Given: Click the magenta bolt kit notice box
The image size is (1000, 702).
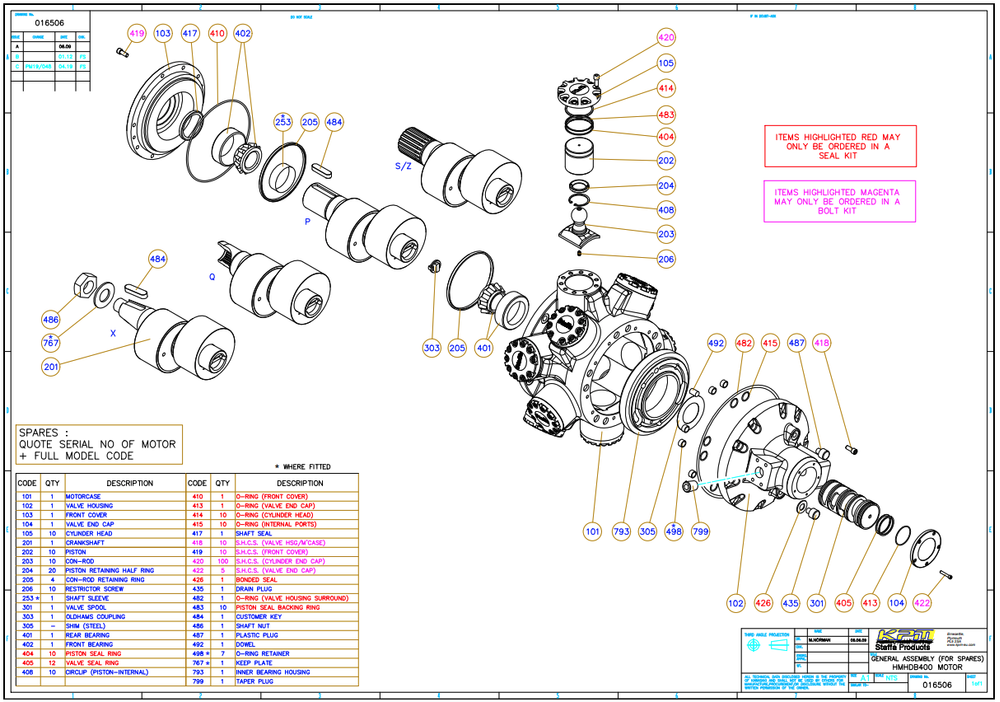Looking at the screenshot, I should click(x=840, y=201).
